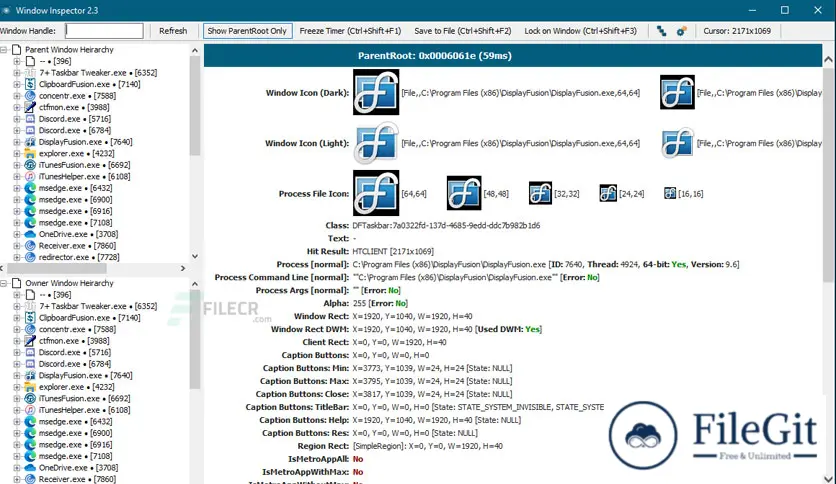Select msedge.exe • [7108] in Parent hierarchy
This screenshot has height=484, width=836.
(x=75, y=223)
